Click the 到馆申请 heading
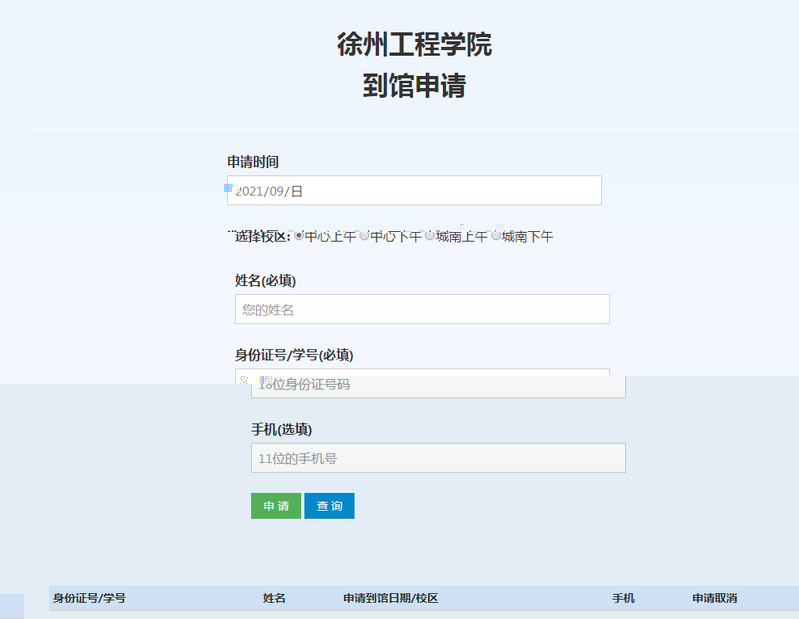This screenshot has height=619, width=799. 414,86
